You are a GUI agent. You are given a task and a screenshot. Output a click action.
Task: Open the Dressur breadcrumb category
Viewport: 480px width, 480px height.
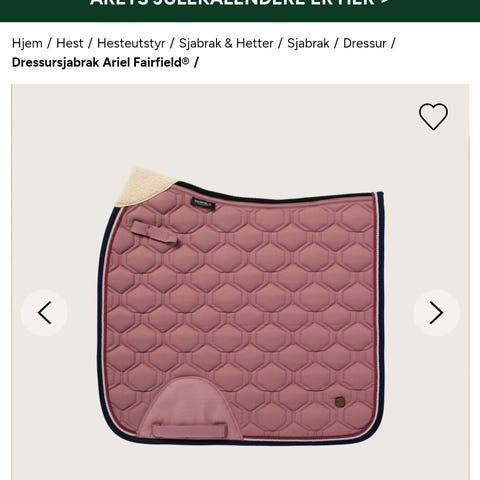coord(365,43)
